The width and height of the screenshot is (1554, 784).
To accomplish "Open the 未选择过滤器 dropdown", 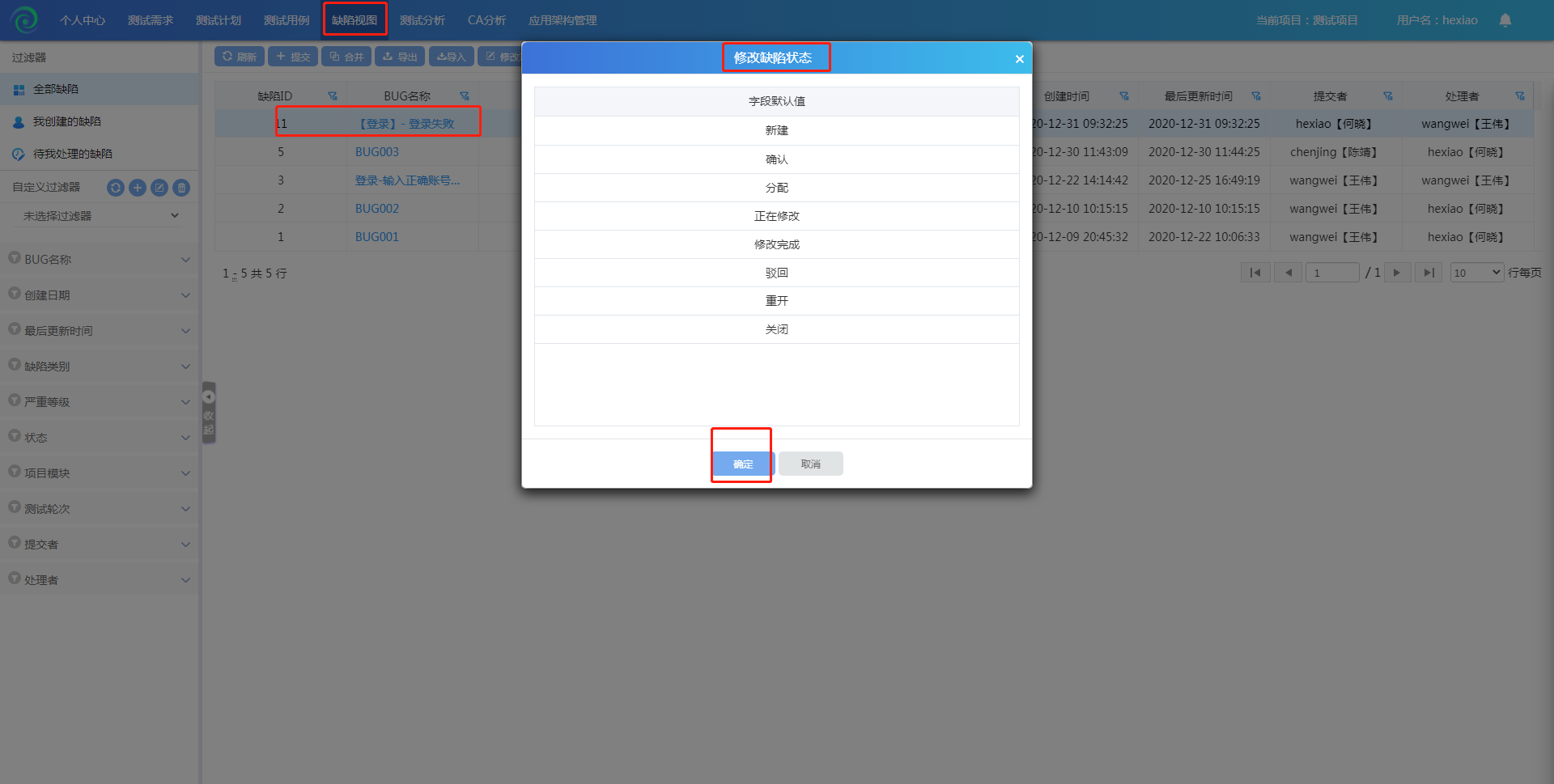I will coord(100,216).
